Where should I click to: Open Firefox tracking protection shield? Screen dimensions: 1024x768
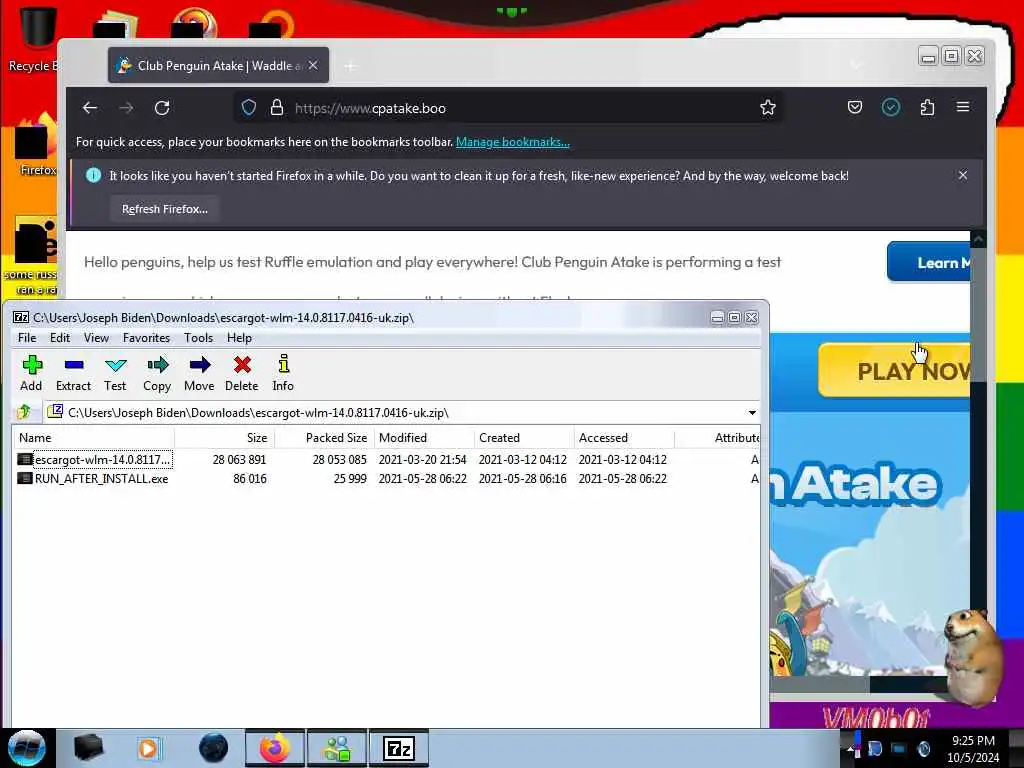click(x=249, y=108)
